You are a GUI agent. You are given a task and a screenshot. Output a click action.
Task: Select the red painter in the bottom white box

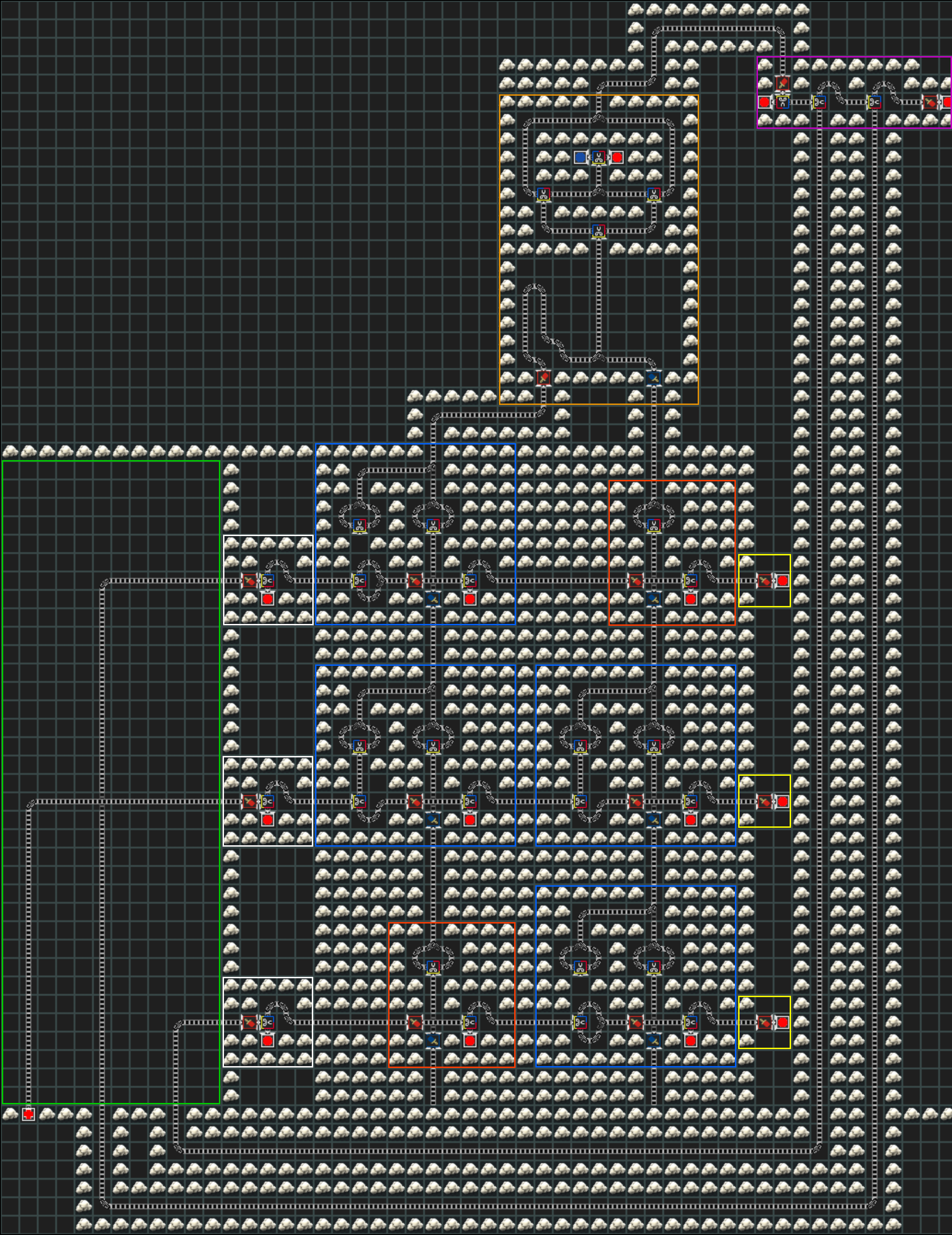pos(249,1022)
